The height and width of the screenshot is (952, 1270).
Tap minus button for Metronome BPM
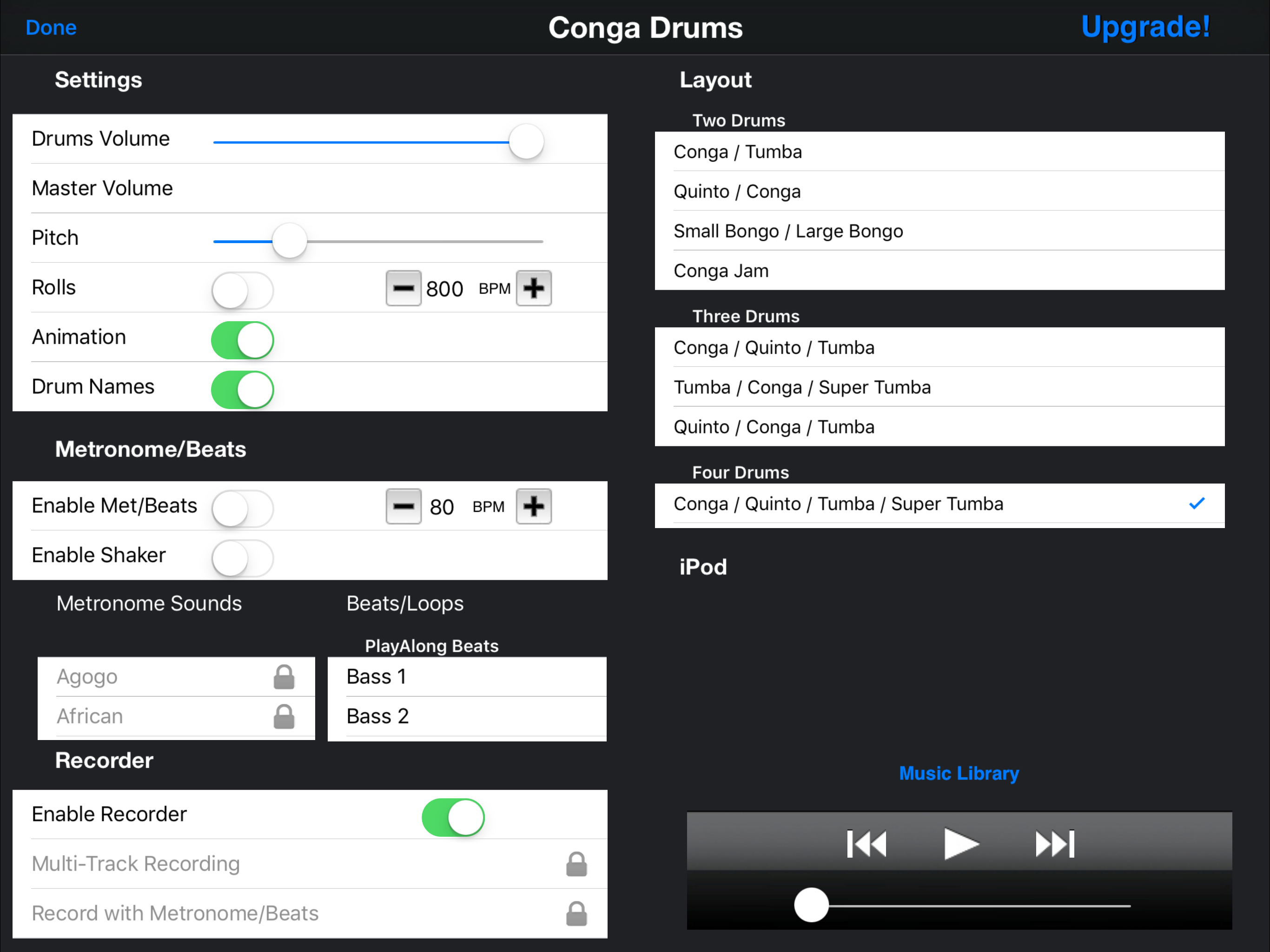point(403,506)
